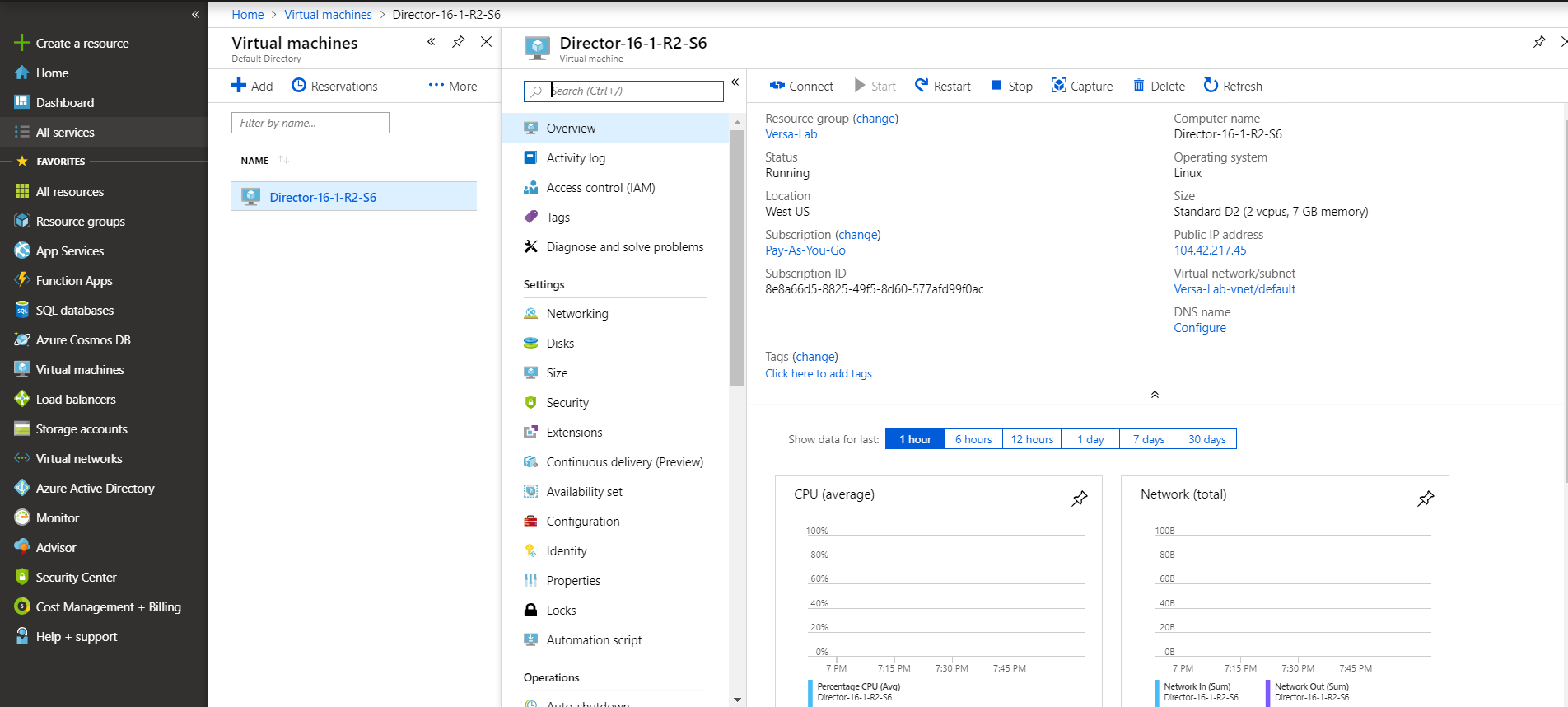Delete the virtual machine
1568x707 pixels.
click(1160, 86)
